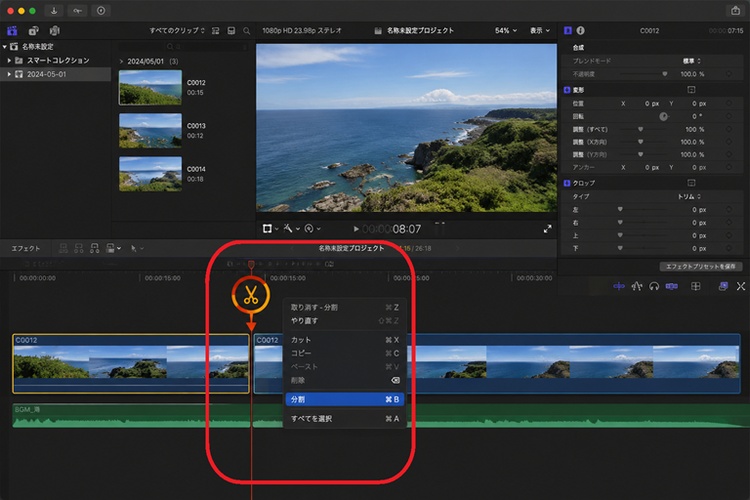Select the C0014 clip thumbnail in the browser
The image size is (750, 500).
(x=150, y=174)
